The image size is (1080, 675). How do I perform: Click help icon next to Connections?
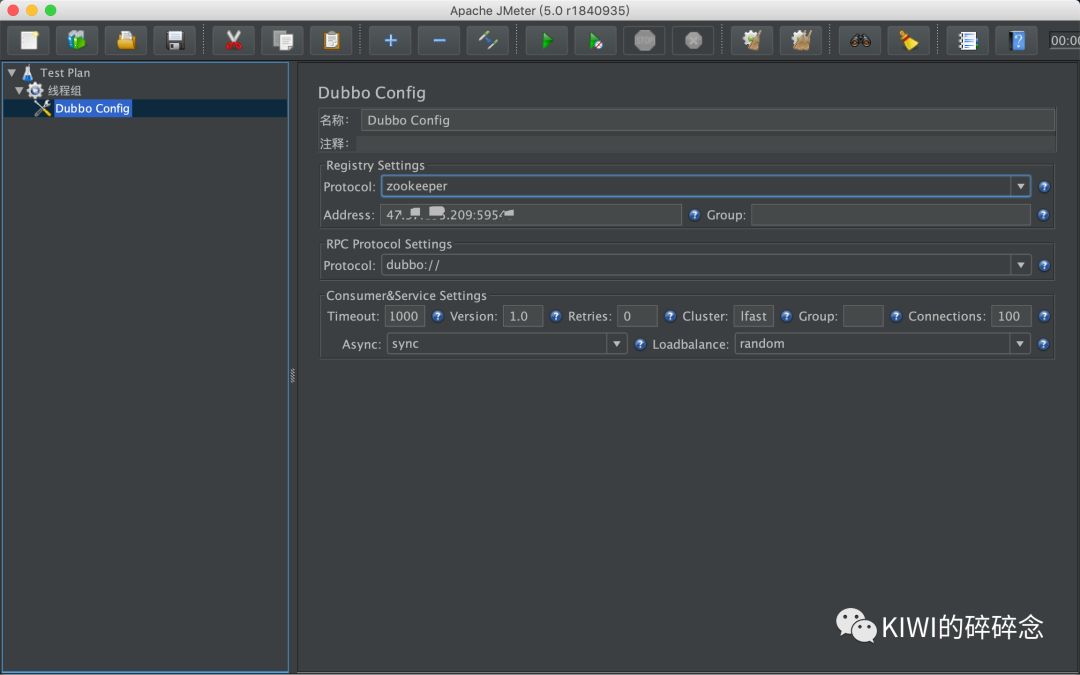pyautogui.click(x=1044, y=316)
